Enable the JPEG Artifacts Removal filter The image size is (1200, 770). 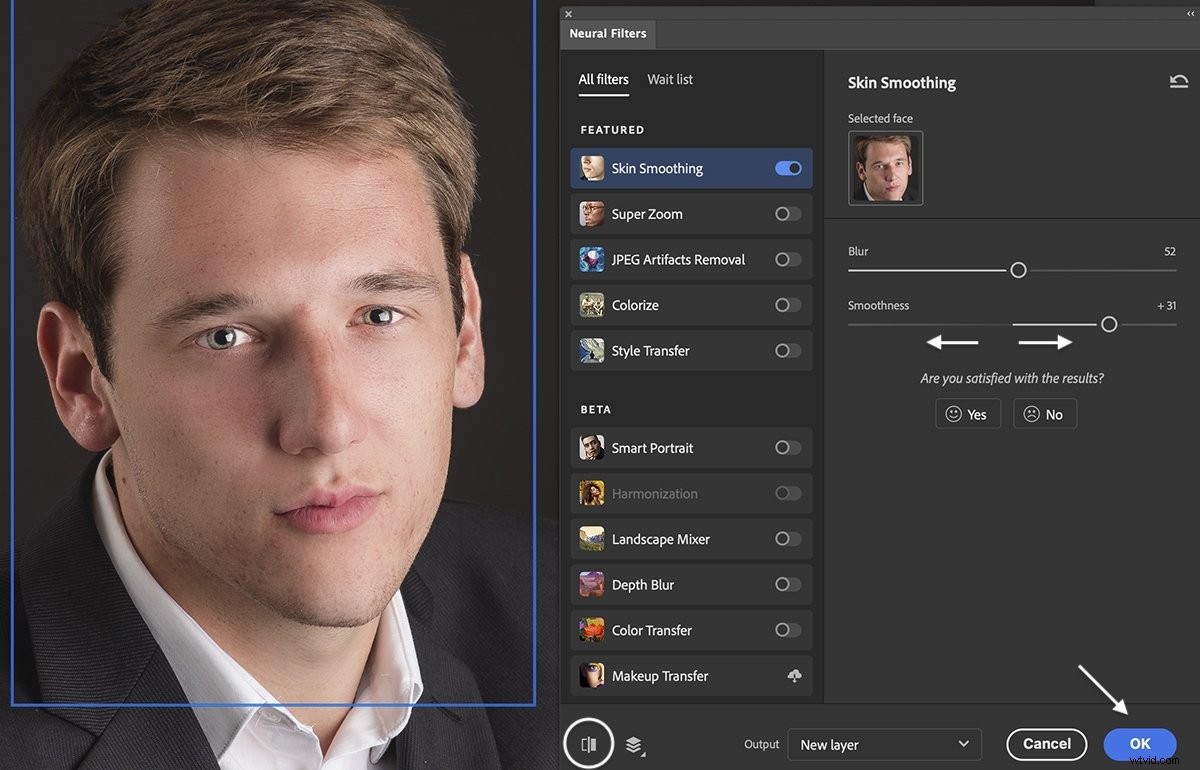787,259
